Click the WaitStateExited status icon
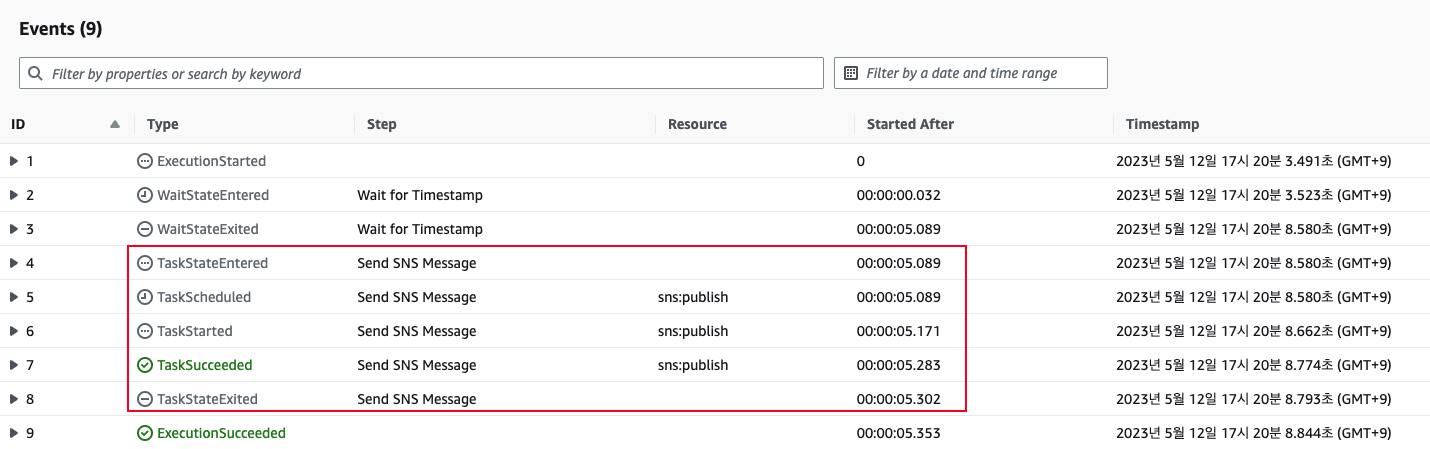The width and height of the screenshot is (1430, 449). [145, 229]
